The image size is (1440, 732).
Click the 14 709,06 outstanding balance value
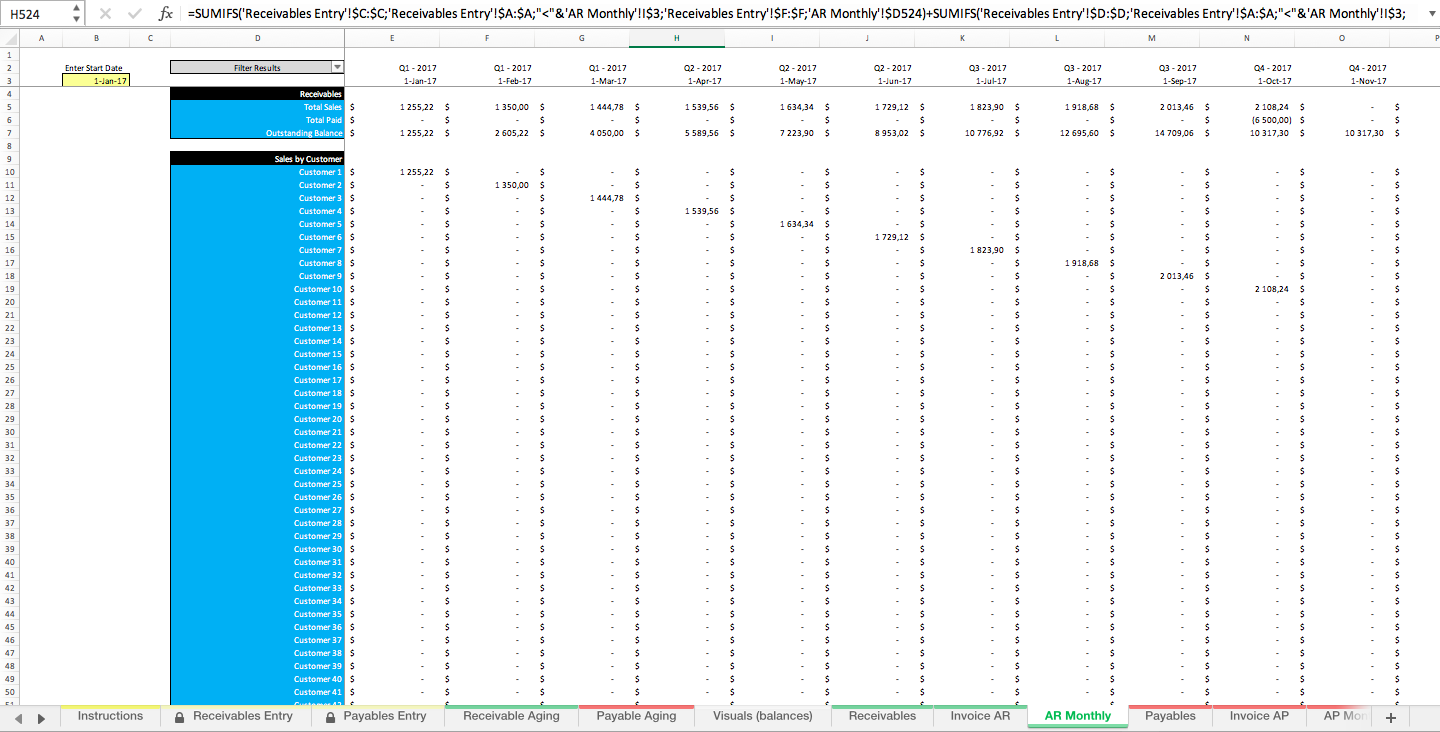click(1174, 133)
